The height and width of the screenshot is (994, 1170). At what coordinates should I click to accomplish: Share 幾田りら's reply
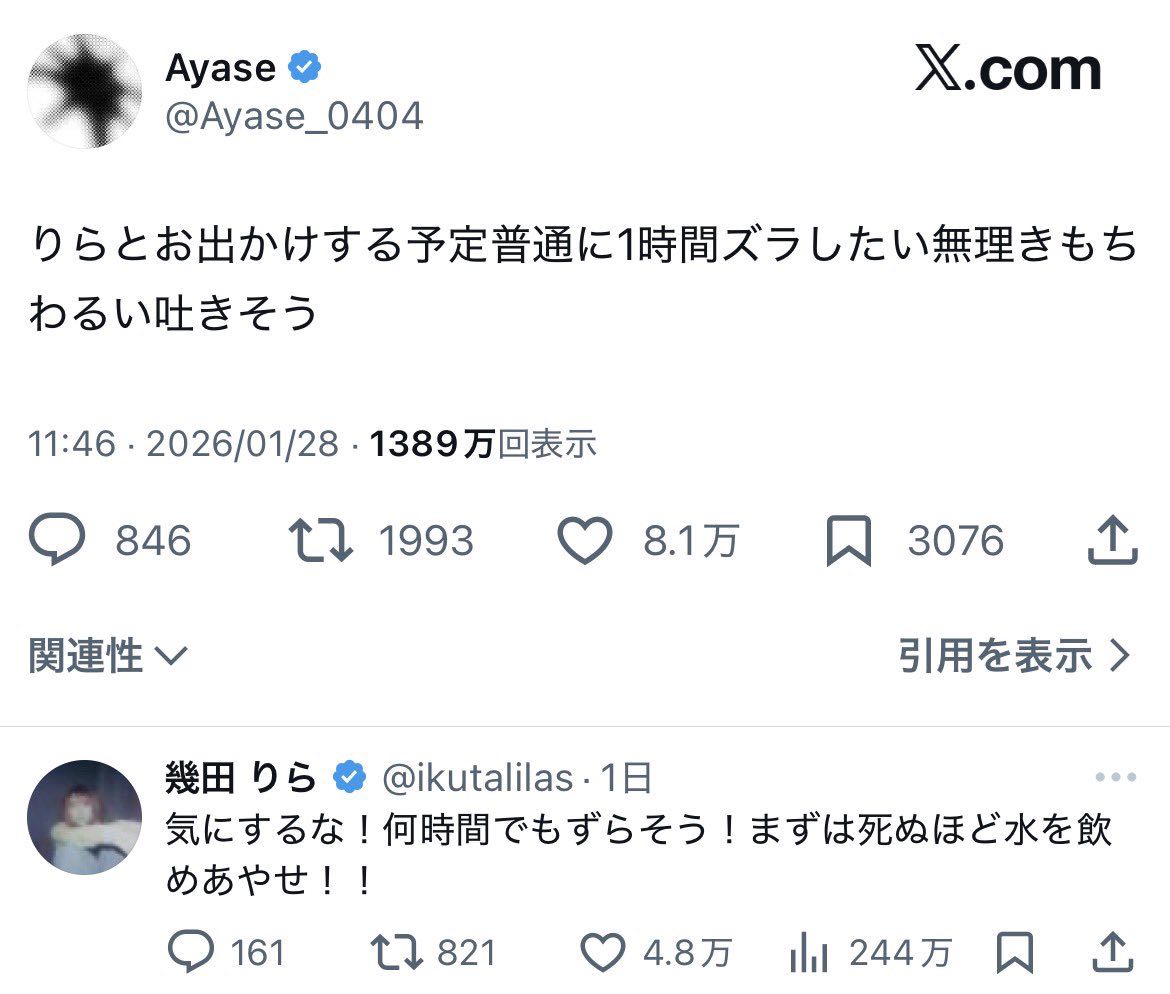click(x=1112, y=953)
